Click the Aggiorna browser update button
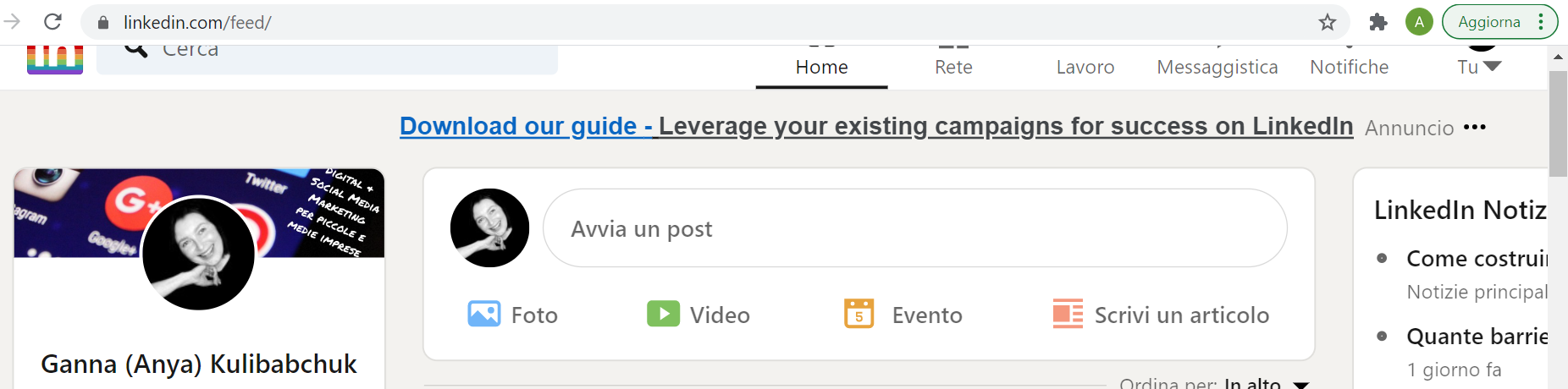Screen dimensions: 1568x389 point(1488,23)
